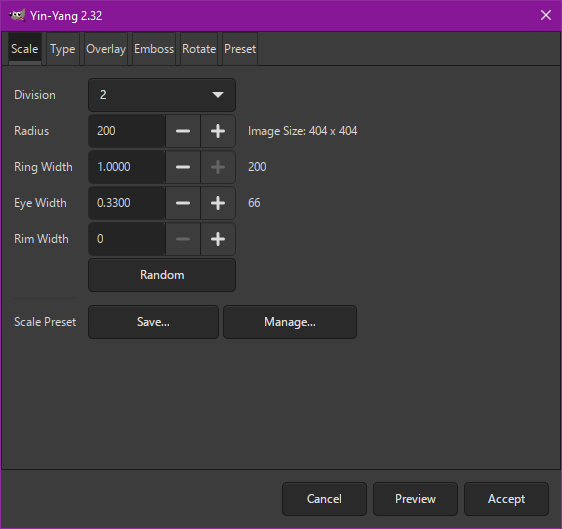Cancel the Yin-Yang dialog
This screenshot has width=562, height=529.
tap(324, 499)
